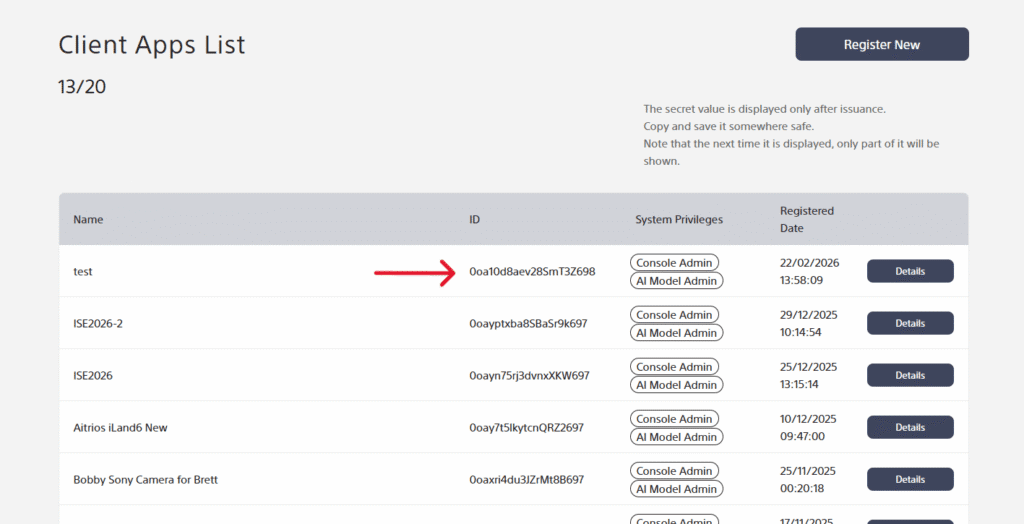Click AI Model Admin badge for Bobby Sony Camera
Viewport: 1024px width, 524px height.
point(676,489)
